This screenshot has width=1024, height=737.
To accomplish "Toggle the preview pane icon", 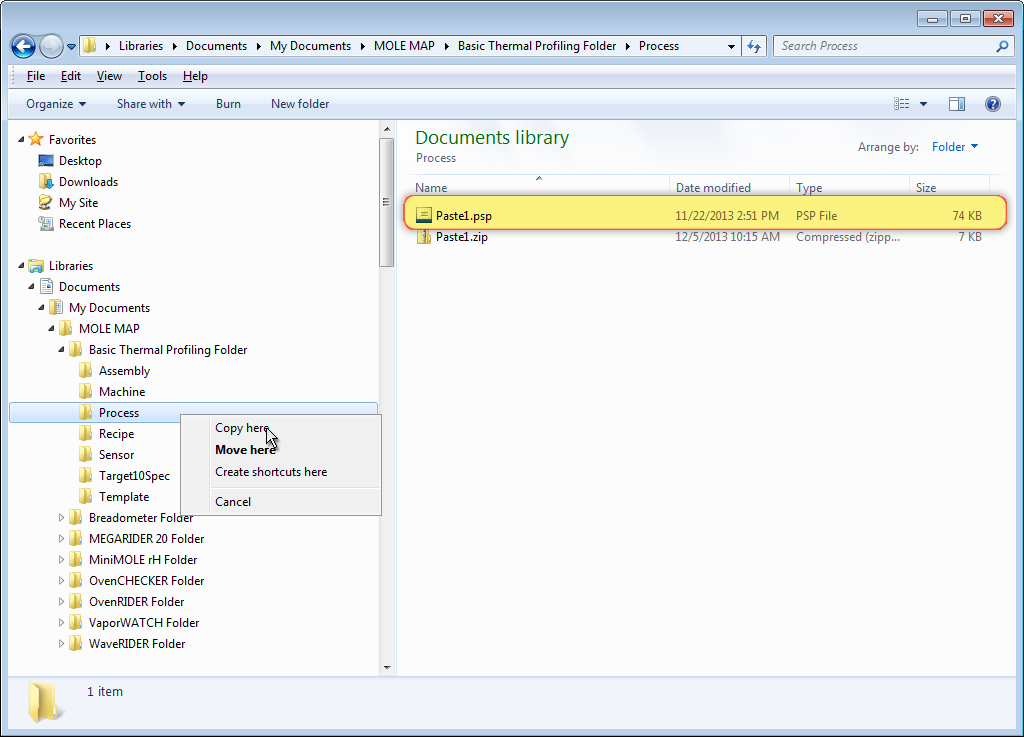I will point(957,104).
